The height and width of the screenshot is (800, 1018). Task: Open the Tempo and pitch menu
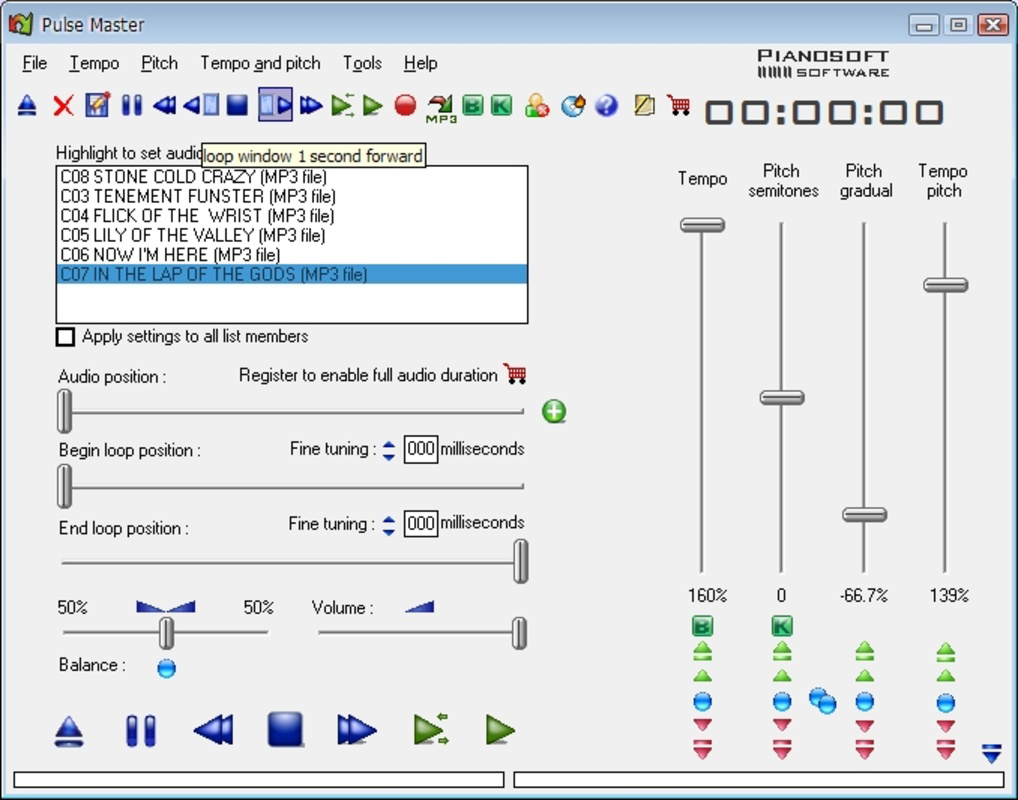pyautogui.click(x=260, y=63)
